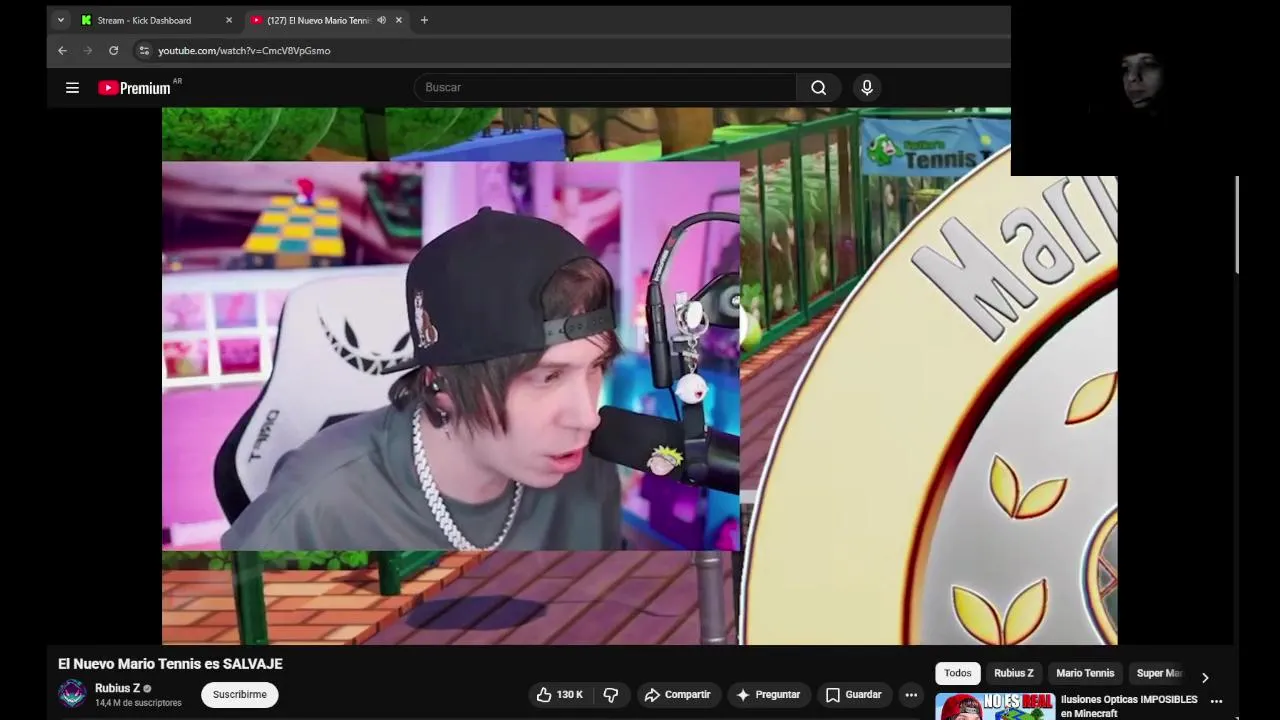The image size is (1280, 720).
Task: Click the 14,4 M de suscriptores text
Action: click(138, 703)
